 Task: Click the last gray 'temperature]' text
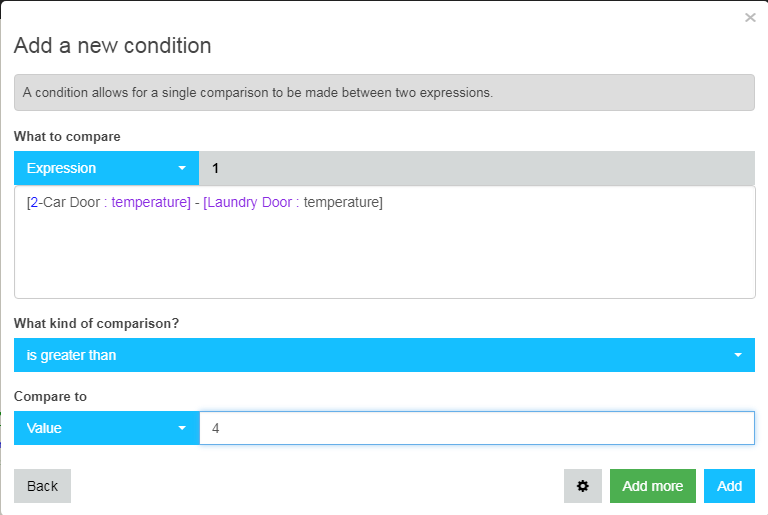click(x=343, y=202)
